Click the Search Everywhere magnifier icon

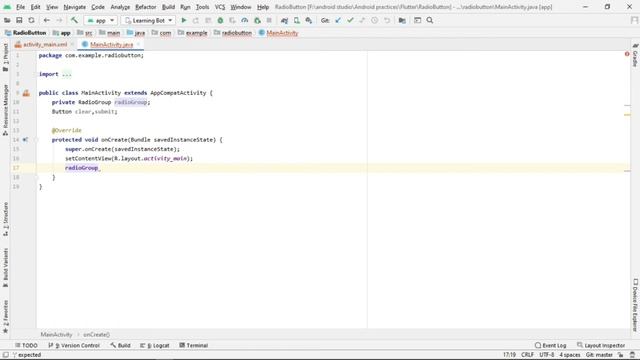(x=430, y=20)
